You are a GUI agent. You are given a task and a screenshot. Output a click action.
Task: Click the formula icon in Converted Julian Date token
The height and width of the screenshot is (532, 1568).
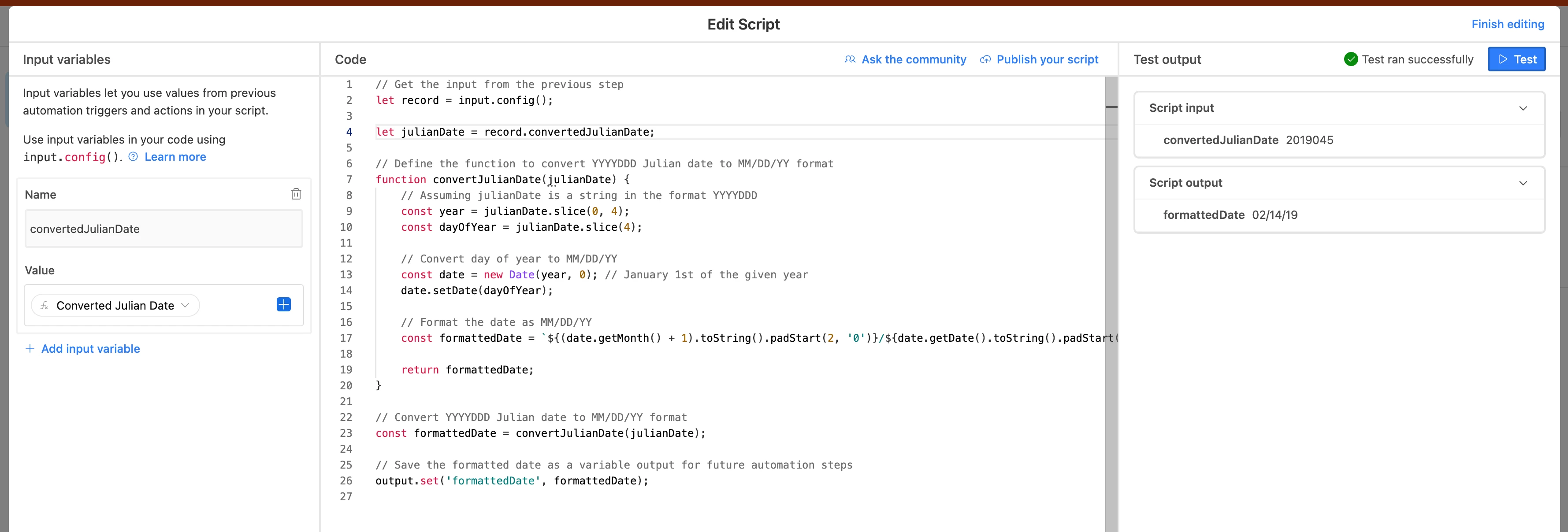[45, 305]
